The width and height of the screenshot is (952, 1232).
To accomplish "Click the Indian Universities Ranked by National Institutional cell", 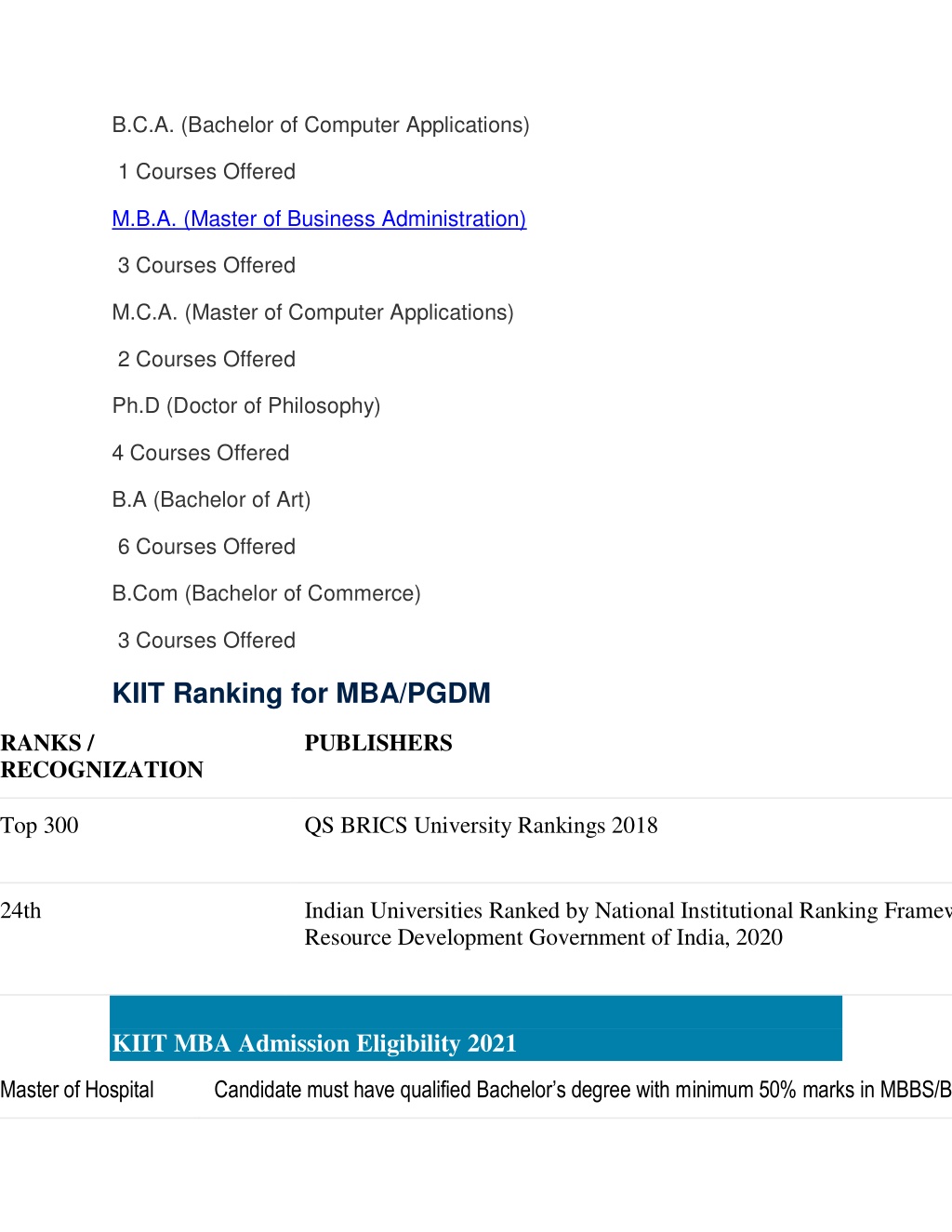I will pos(628,924).
